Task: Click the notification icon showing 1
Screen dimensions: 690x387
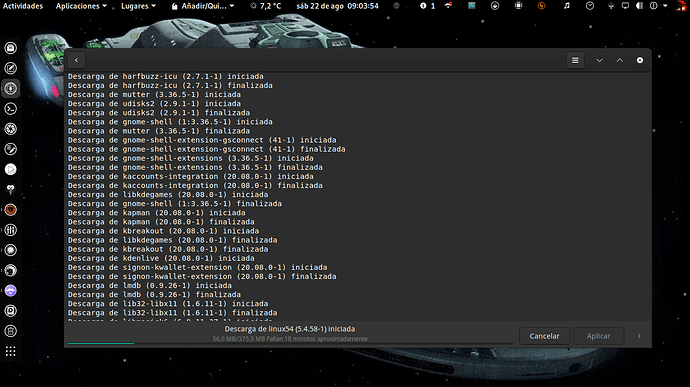Action: click(x=427, y=6)
